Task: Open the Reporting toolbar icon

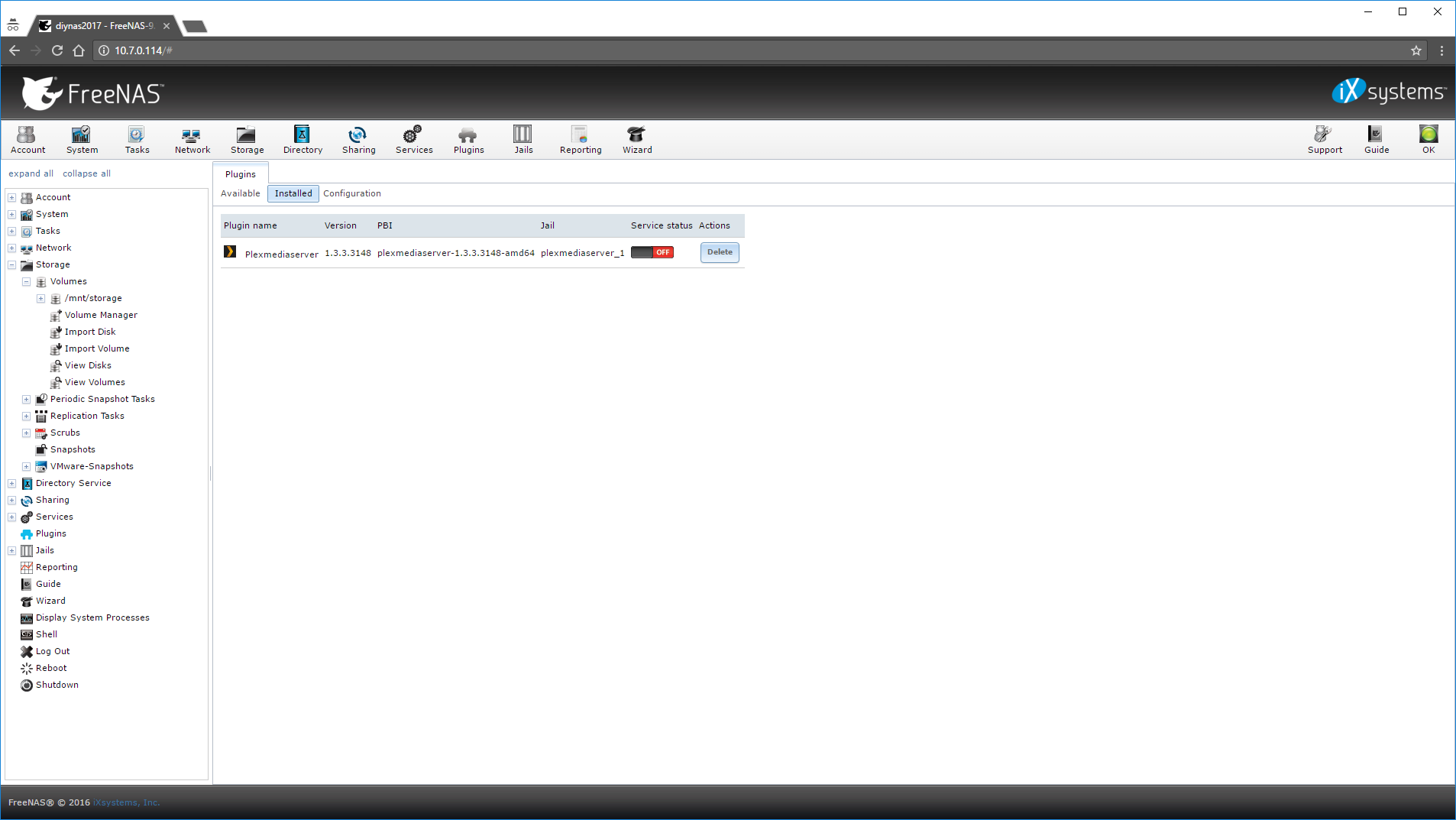Action: (x=581, y=140)
